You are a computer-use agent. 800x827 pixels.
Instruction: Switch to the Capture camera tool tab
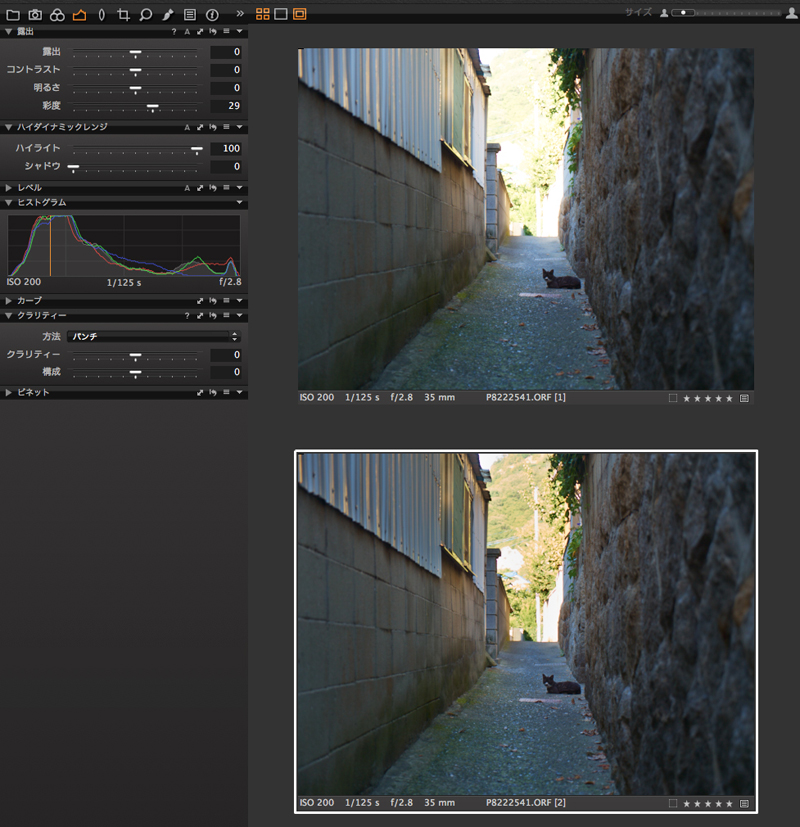click(x=35, y=15)
